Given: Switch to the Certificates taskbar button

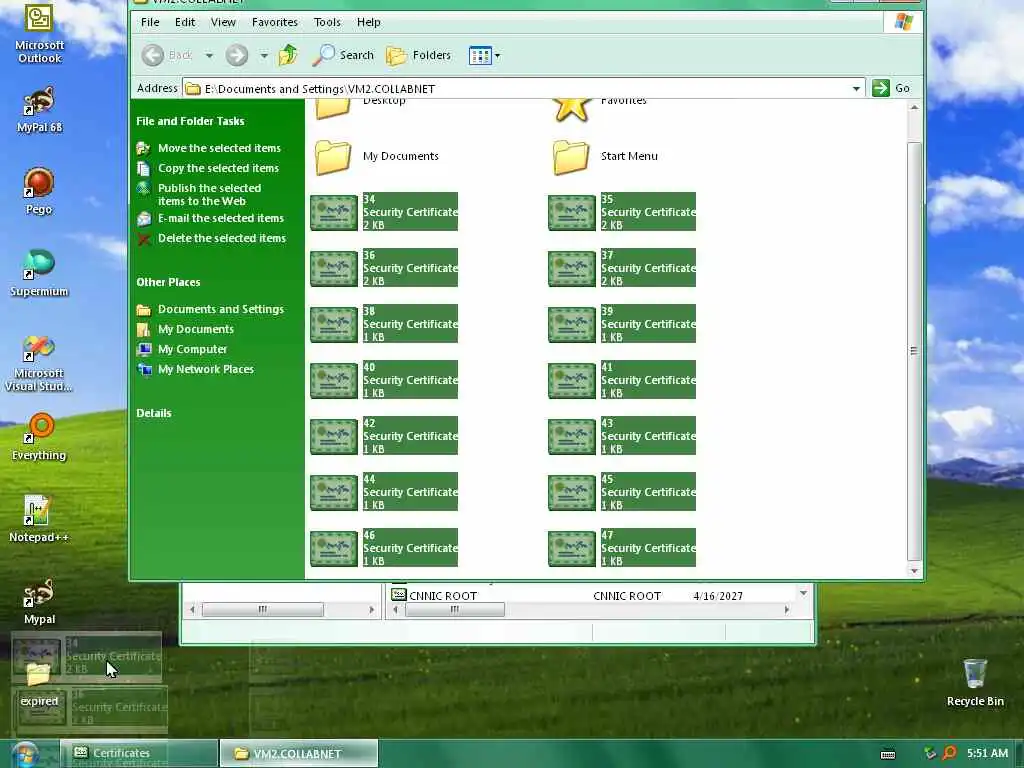Looking at the screenshot, I should pyautogui.click(x=139, y=753).
